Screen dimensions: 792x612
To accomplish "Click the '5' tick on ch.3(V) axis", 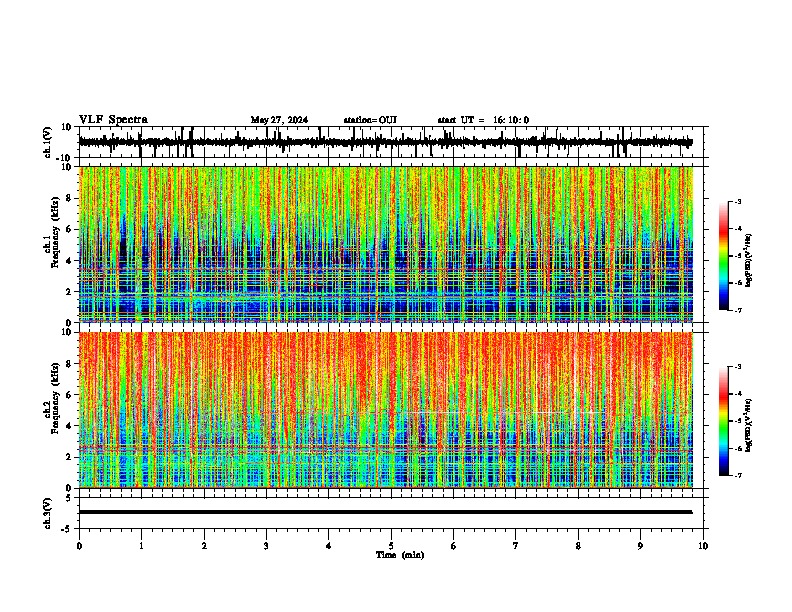I will pyautogui.click(x=69, y=497).
